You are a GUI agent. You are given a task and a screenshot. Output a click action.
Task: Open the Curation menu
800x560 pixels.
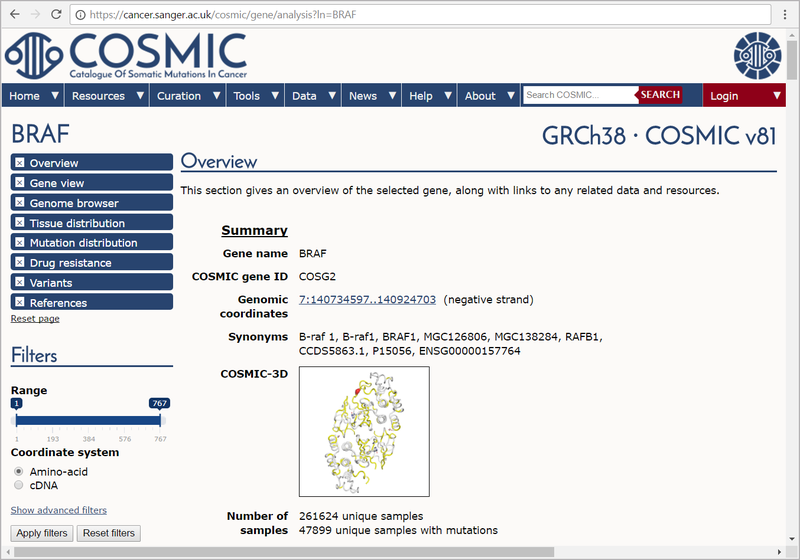coord(179,96)
